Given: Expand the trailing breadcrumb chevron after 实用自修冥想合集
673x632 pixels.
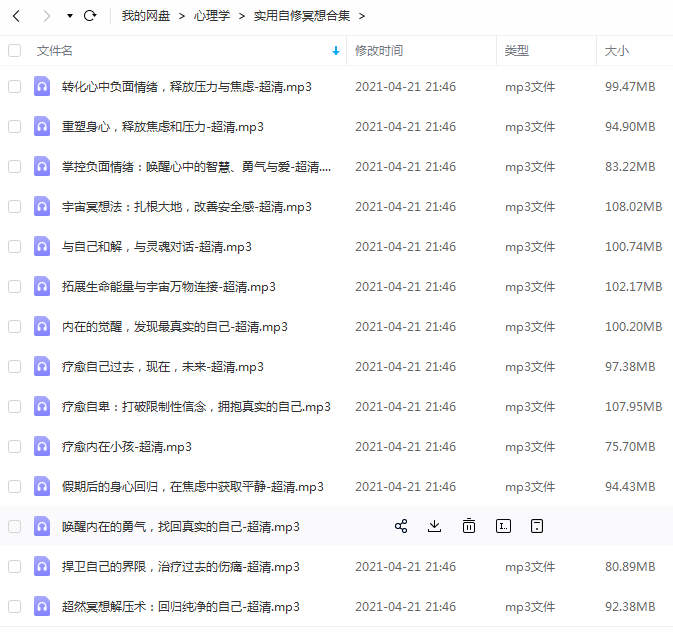Looking at the screenshot, I should (x=362, y=16).
